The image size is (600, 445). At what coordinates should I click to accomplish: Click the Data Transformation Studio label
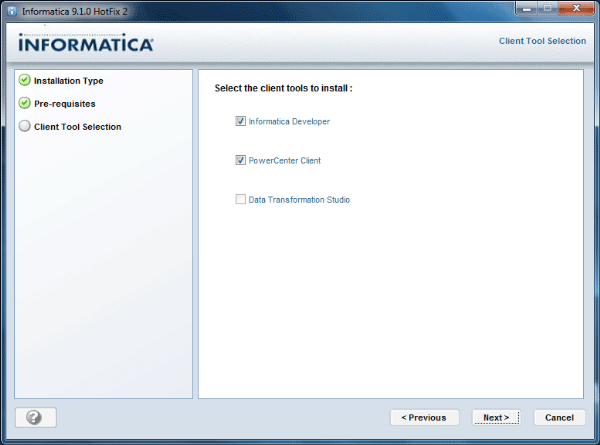(299, 200)
